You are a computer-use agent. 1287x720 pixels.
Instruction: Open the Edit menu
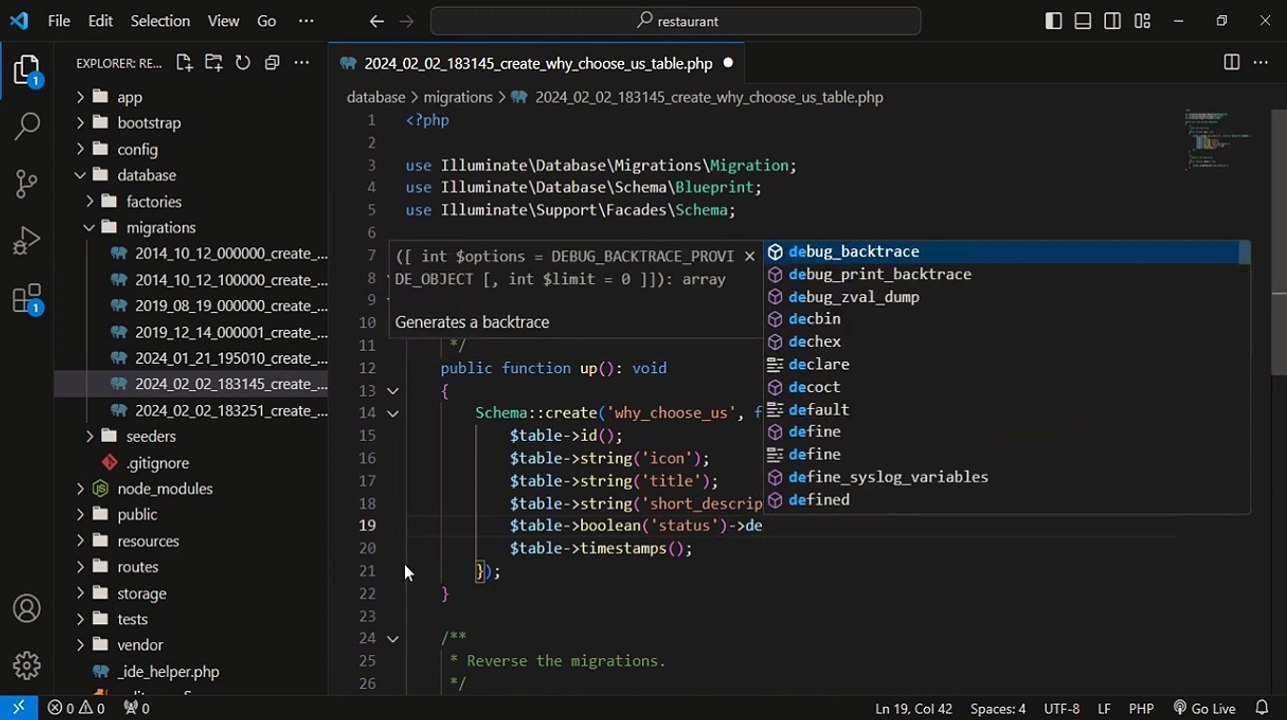coord(100,21)
